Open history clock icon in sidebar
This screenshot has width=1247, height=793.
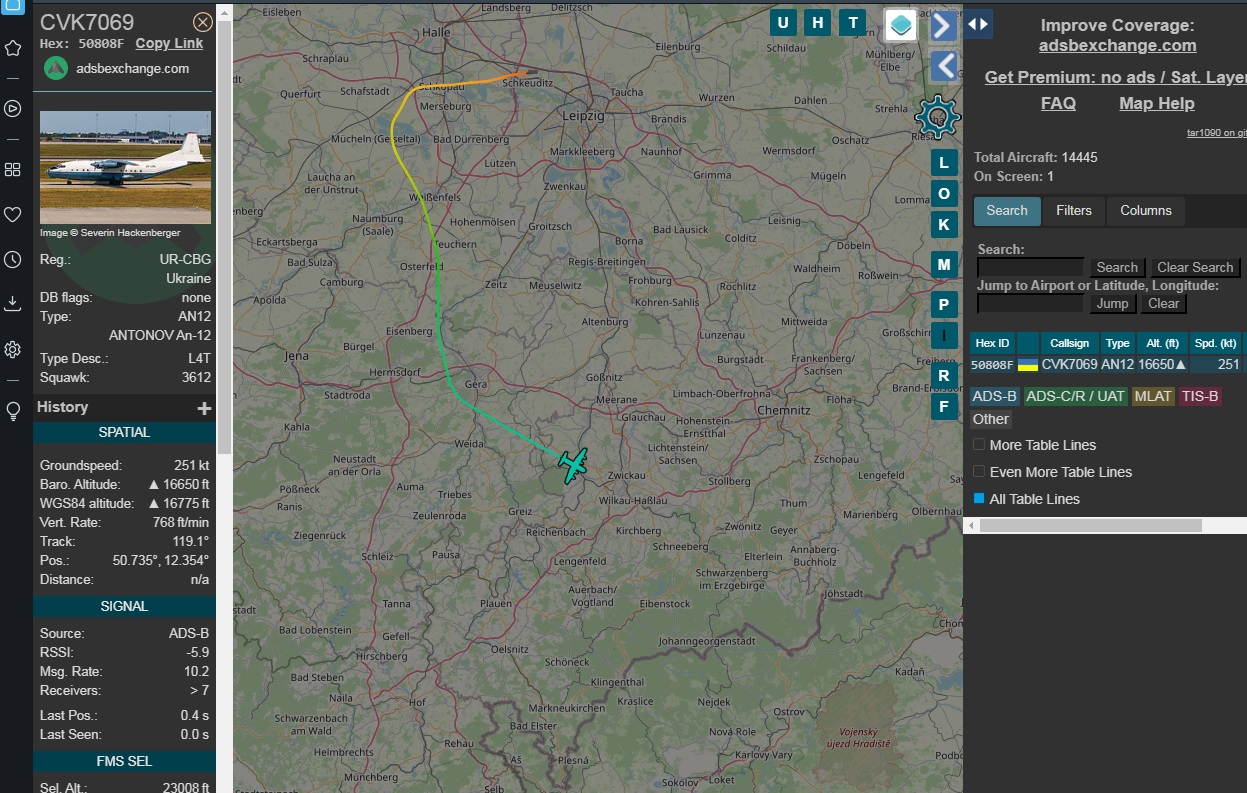13,260
